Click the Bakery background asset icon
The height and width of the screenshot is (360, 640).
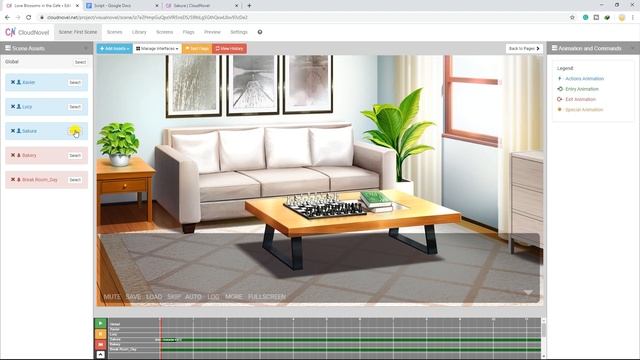pyautogui.click(x=19, y=155)
